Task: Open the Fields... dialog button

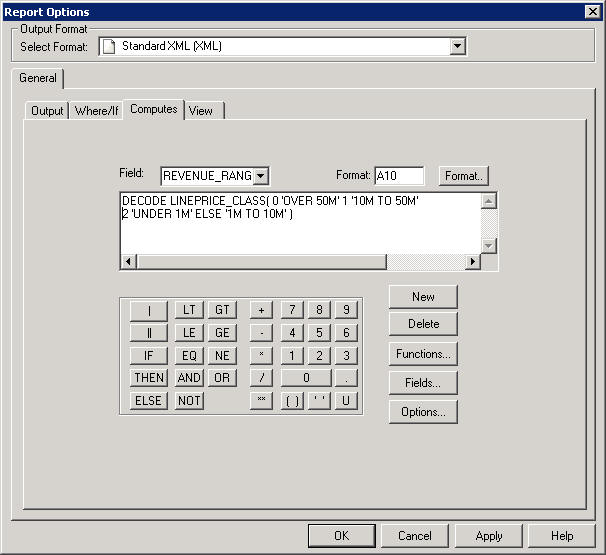Action: 423,383
